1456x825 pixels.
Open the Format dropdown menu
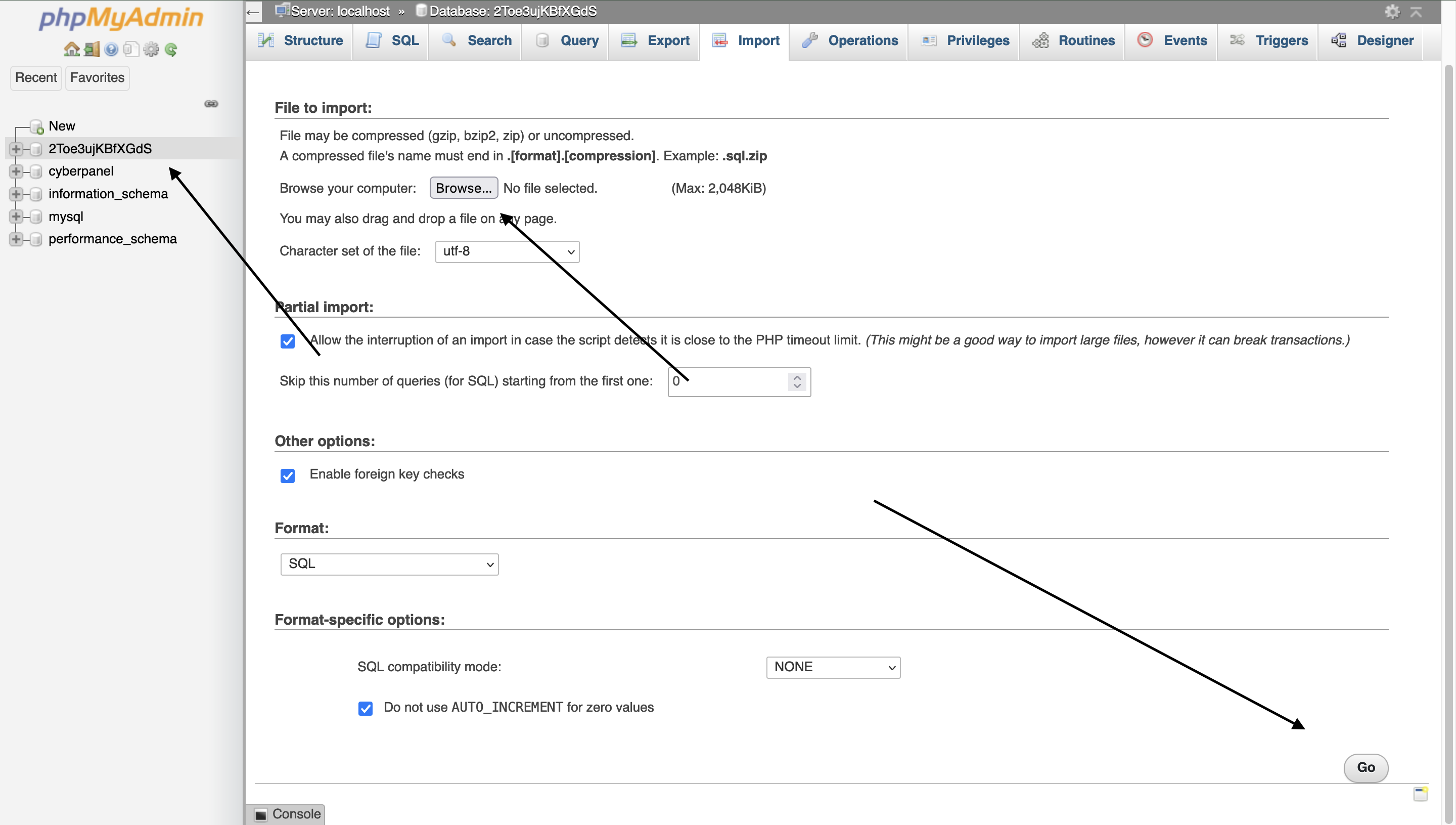coord(387,563)
